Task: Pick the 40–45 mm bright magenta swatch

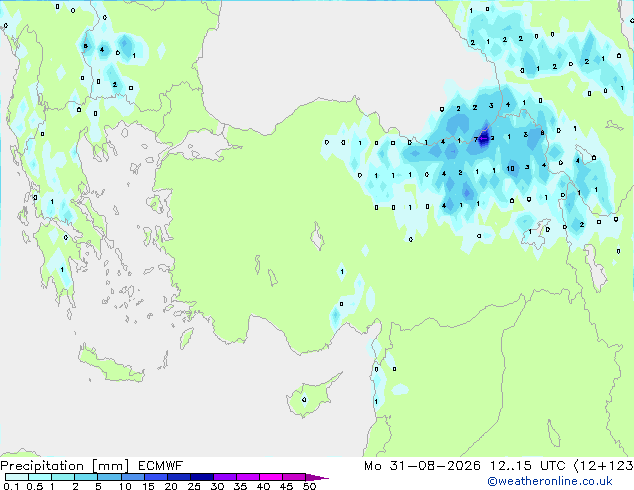Action: tap(271, 477)
